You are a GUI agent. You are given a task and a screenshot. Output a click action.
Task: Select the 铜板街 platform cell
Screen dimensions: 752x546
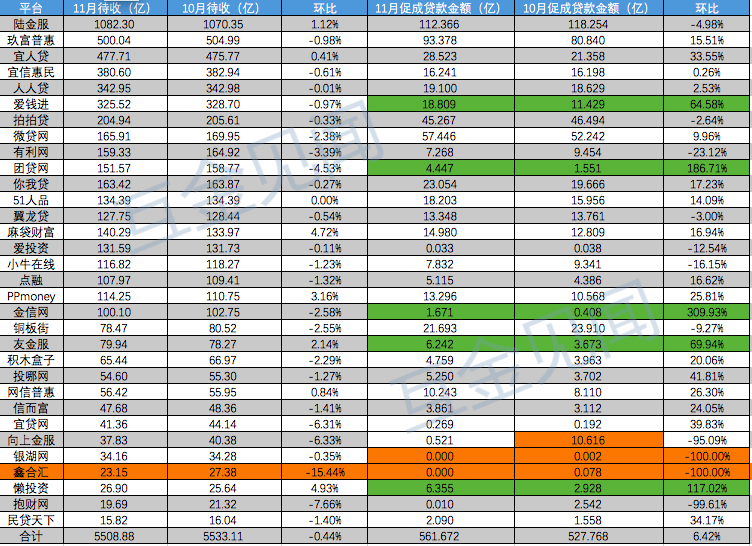(31, 328)
